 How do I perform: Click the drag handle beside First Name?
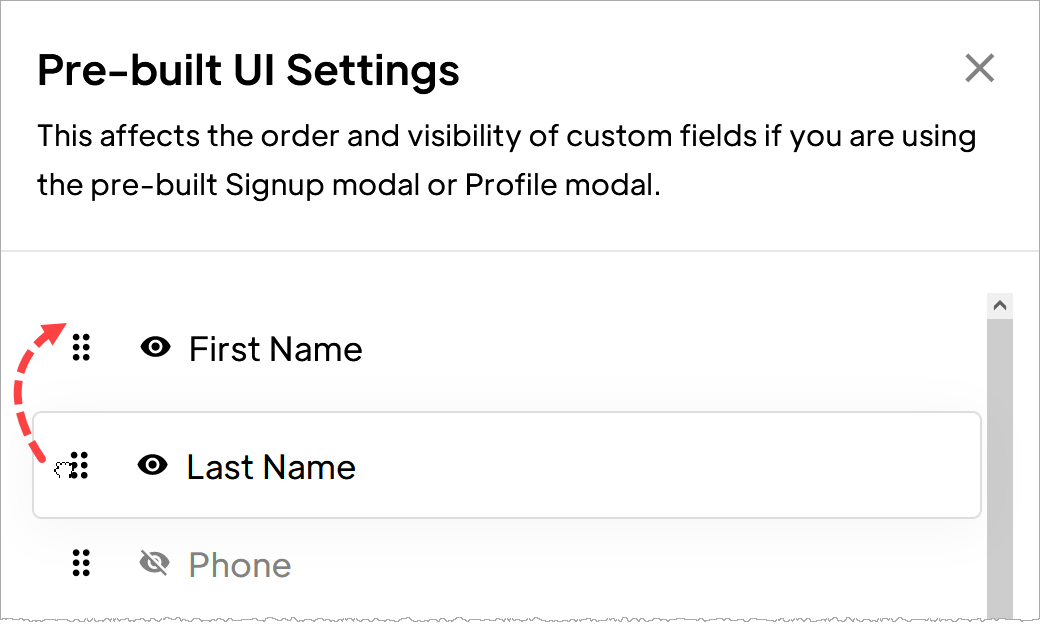pyautogui.click(x=81, y=348)
